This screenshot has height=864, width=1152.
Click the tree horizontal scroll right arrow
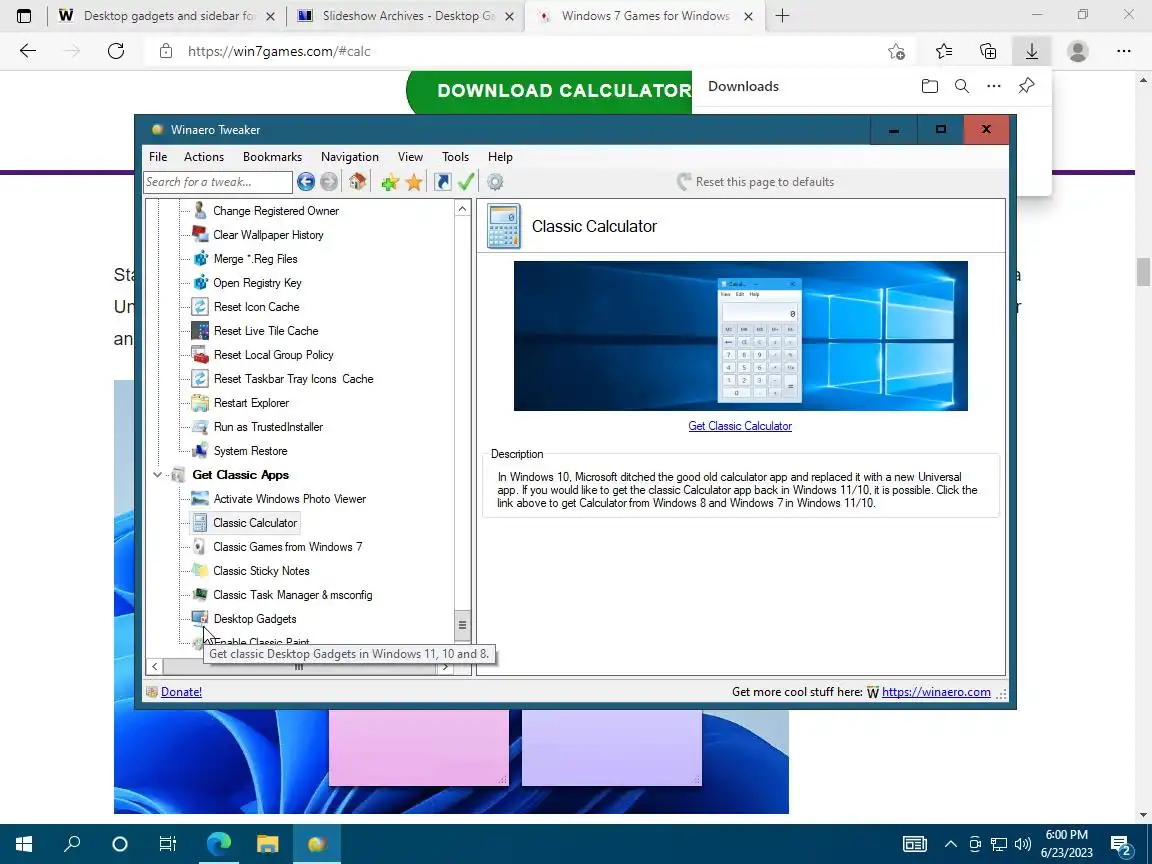445,666
